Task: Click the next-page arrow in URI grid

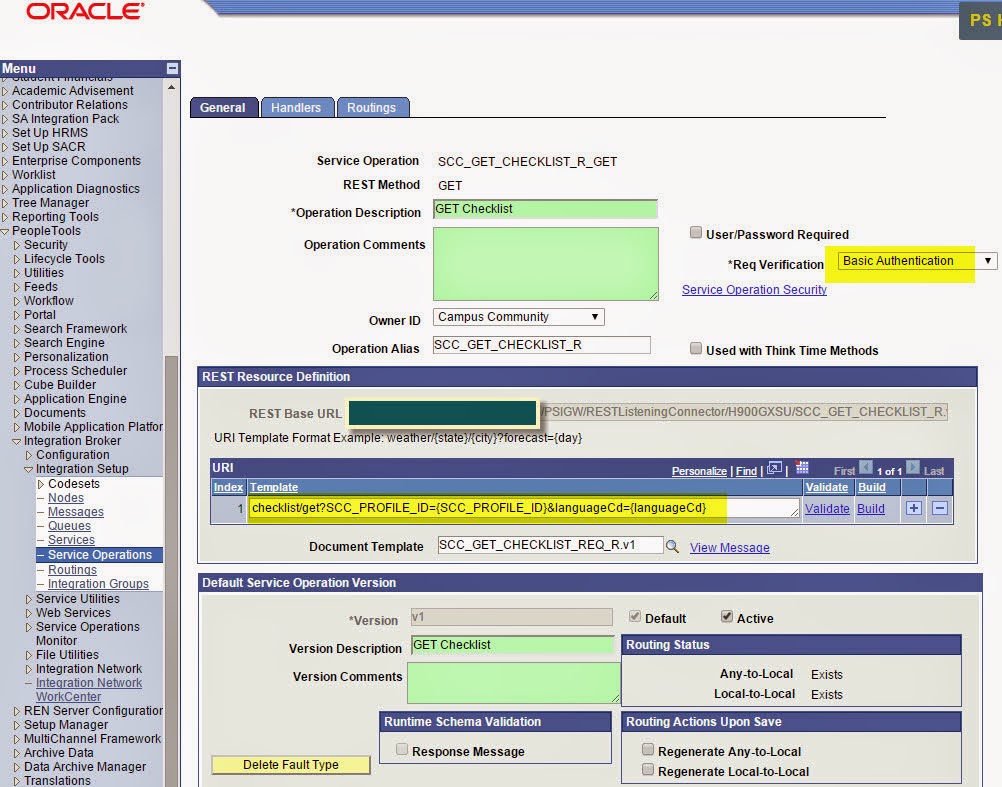Action: [x=912, y=470]
